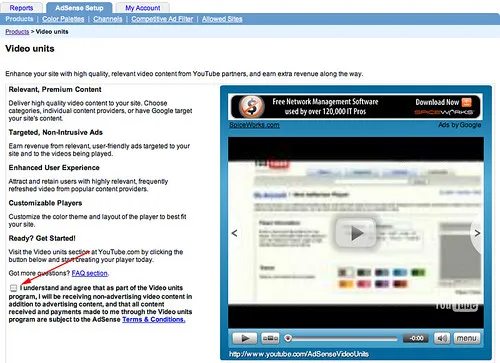Viewport: 500px width, 363px height.
Task: Click the YouTube watermark logo on the video
Action: pyautogui.click(x=456, y=306)
